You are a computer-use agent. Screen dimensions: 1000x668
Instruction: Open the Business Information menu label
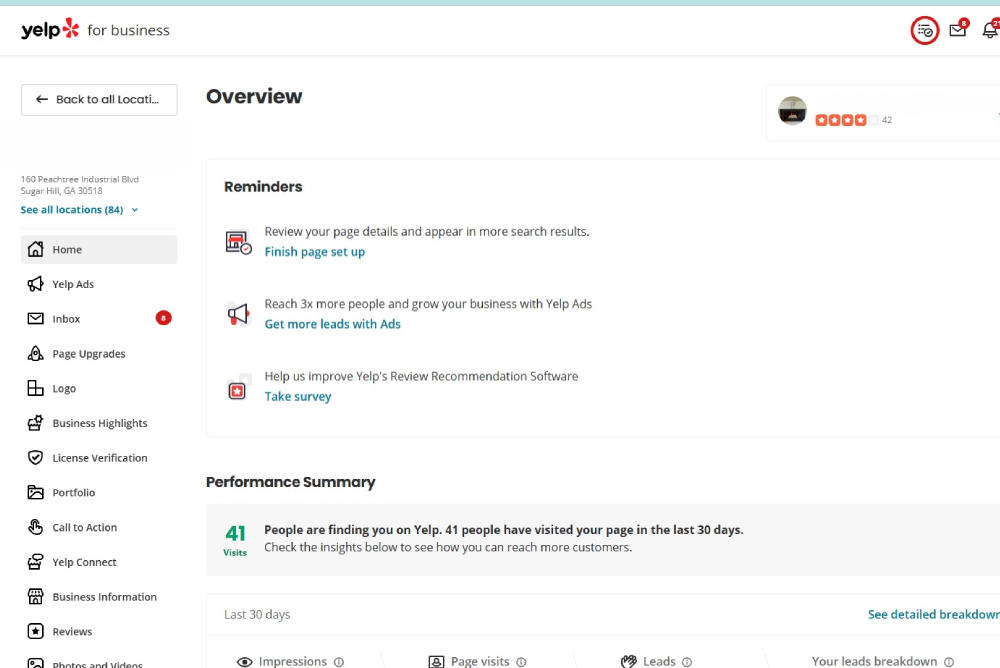coord(105,597)
